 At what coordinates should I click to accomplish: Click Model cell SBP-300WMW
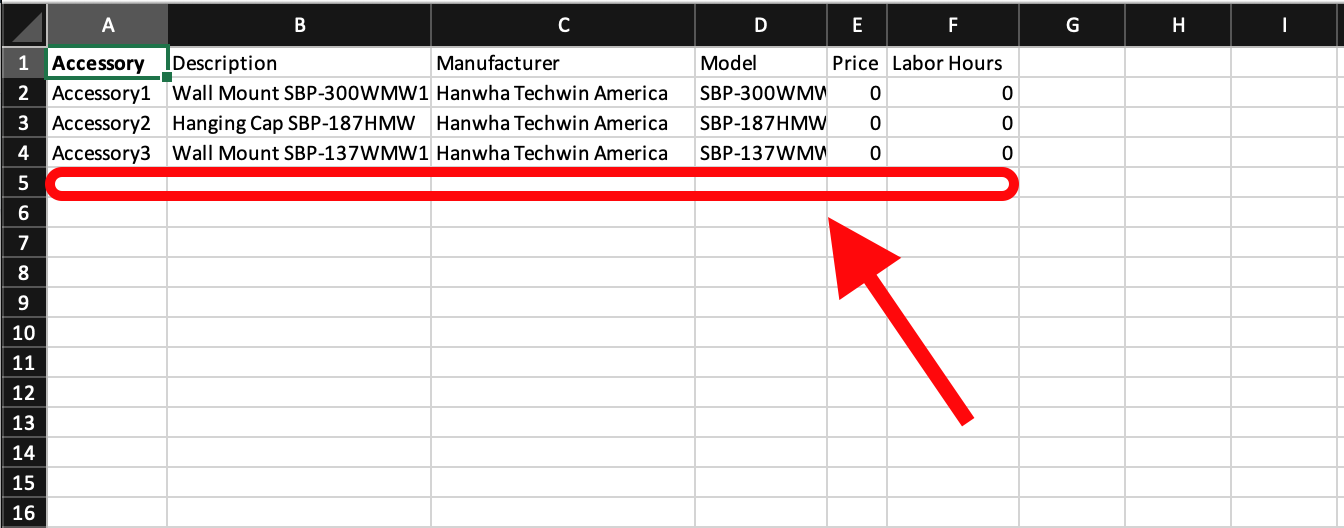762,93
